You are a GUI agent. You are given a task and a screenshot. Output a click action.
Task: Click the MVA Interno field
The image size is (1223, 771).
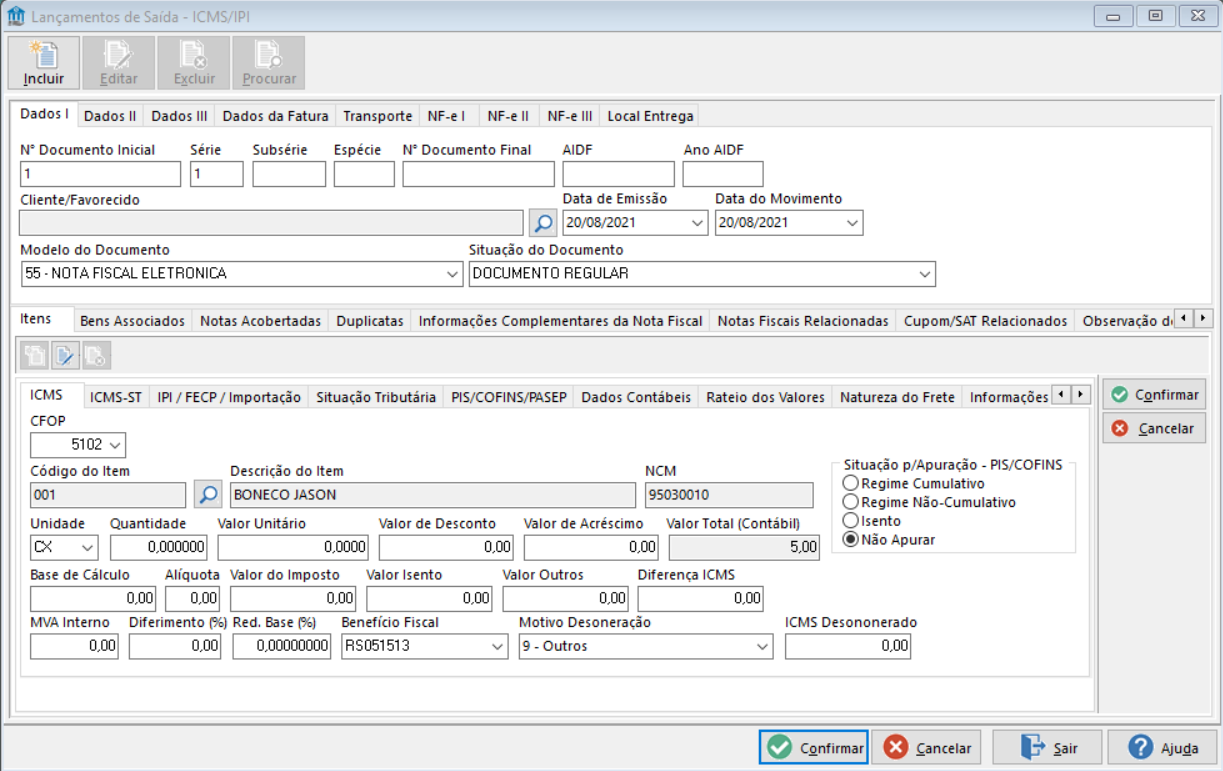coord(74,646)
